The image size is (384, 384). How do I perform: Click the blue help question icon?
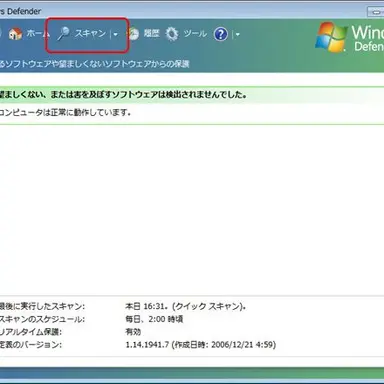pyautogui.click(x=221, y=34)
